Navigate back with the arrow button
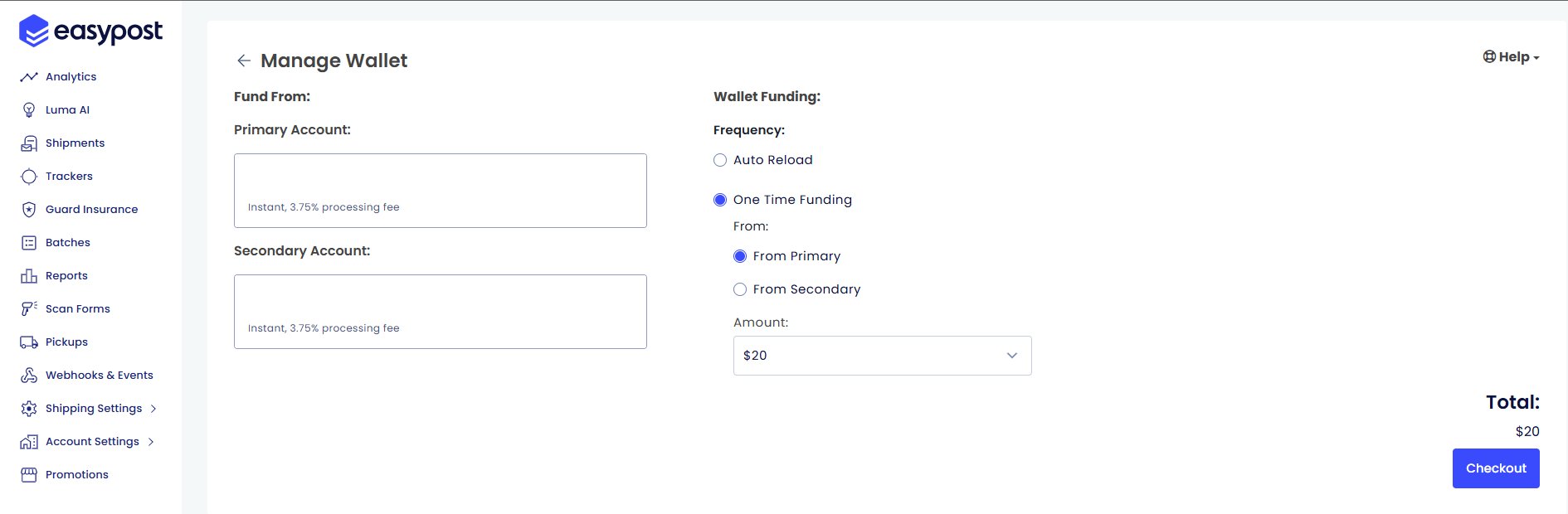 pos(242,61)
